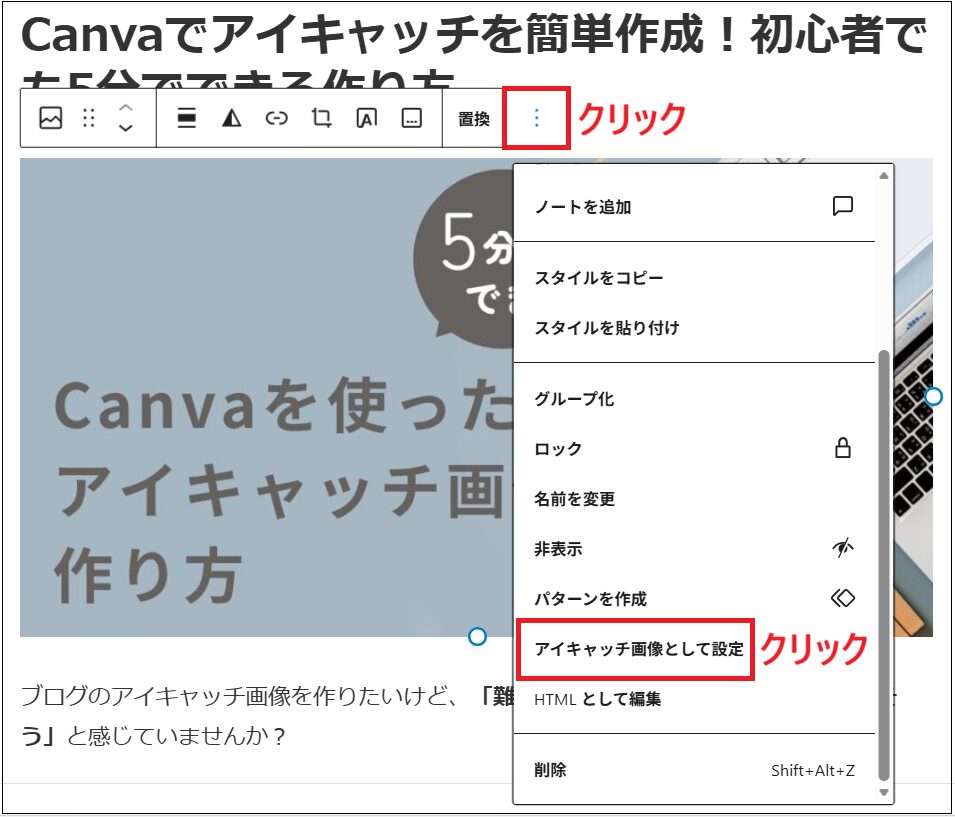Open the block alignment tool
Screen dimensions: 955x817
tap(186, 118)
